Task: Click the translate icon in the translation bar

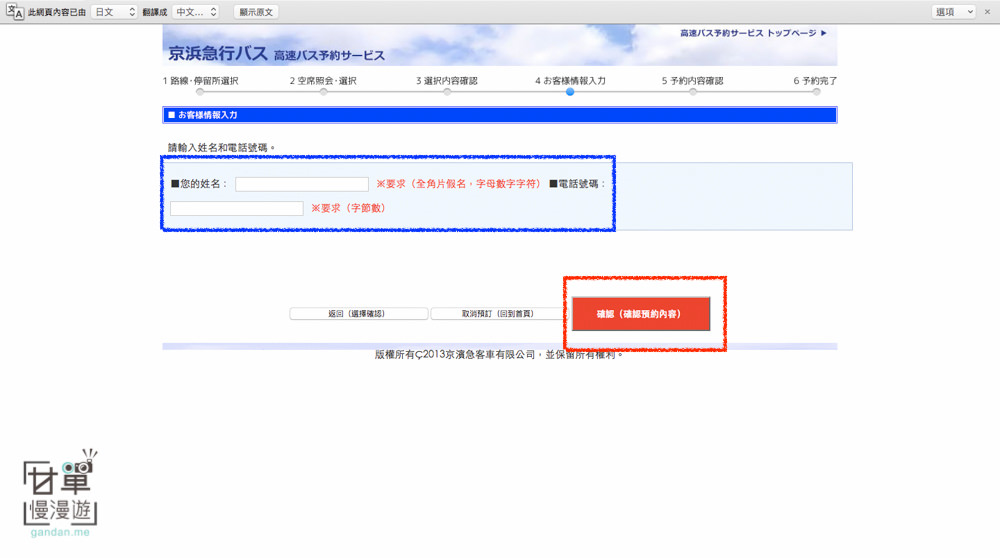Action: (x=15, y=11)
